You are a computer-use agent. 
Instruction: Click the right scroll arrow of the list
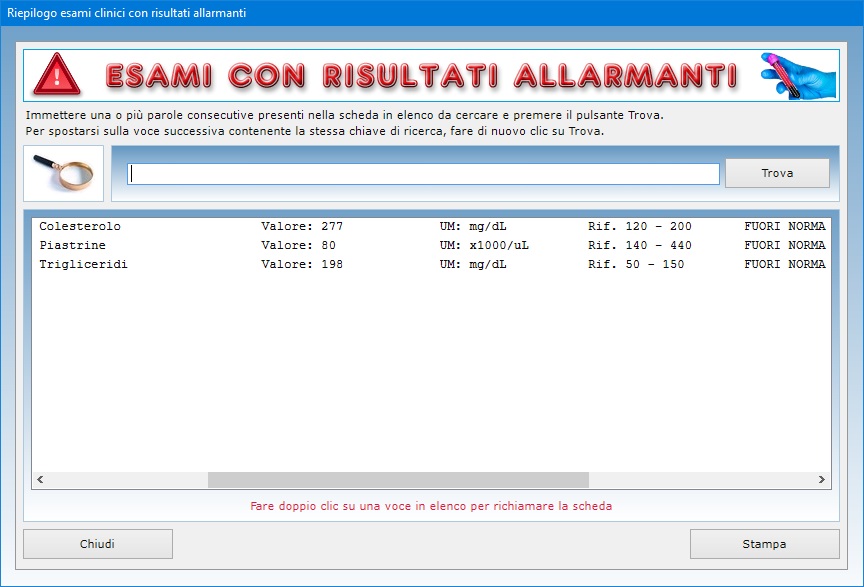coord(822,480)
